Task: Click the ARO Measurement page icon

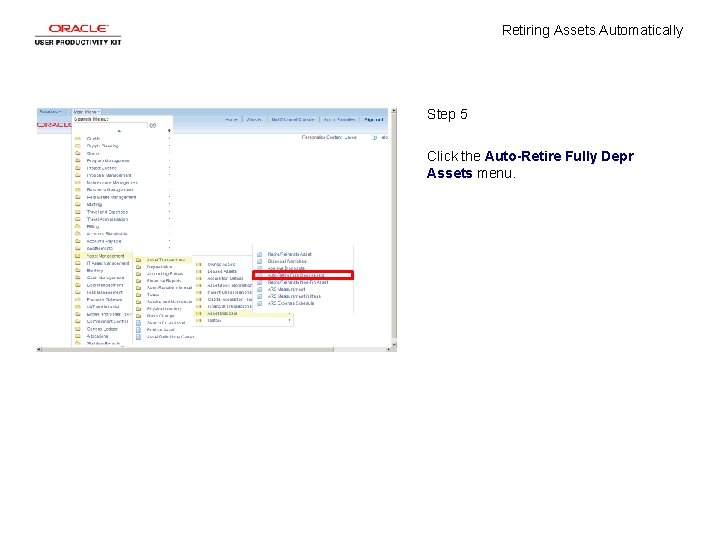Action: pos(259,289)
